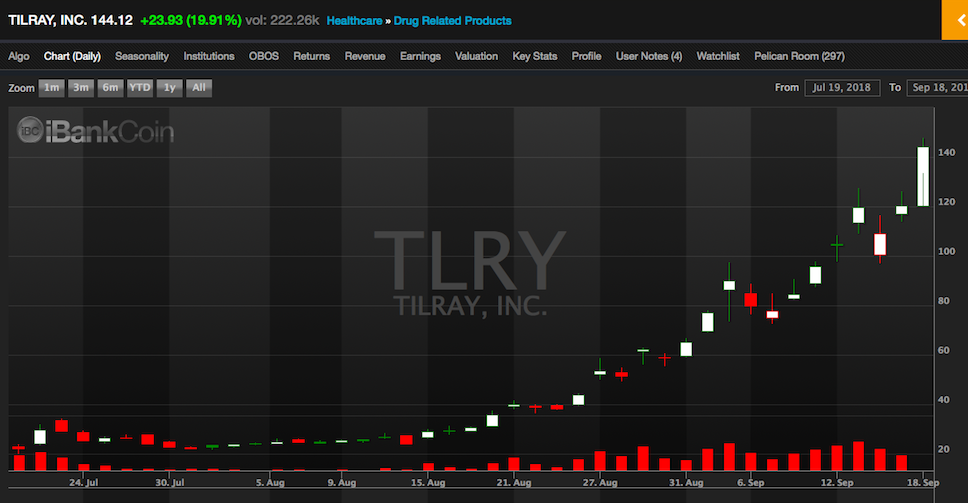The height and width of the screenshot is (503, 968).
Task: Click the vol: 222.26k text
Action: coord(282,20)
